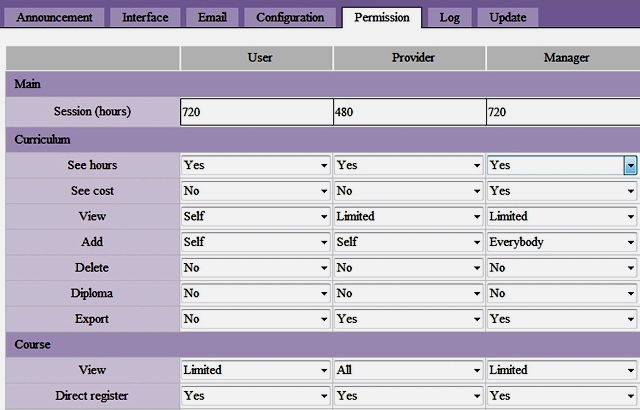The height and width of the screenshot is (410, 640).
Task: Open Provider Course View dropdown showing All
Action: coord(409,370)
